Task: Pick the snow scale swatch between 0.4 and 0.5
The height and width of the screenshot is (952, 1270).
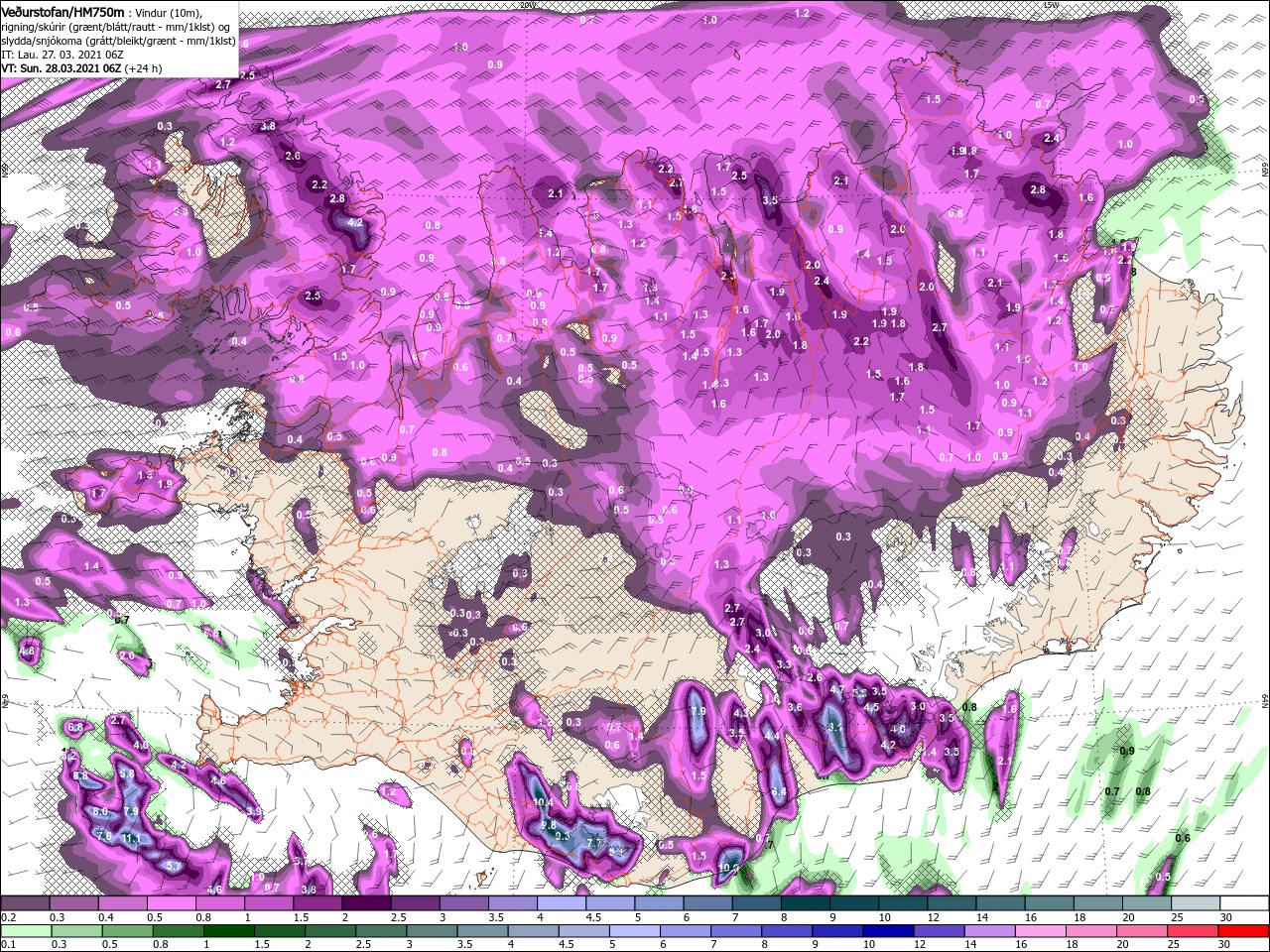Action: click(x=122, y=903)
